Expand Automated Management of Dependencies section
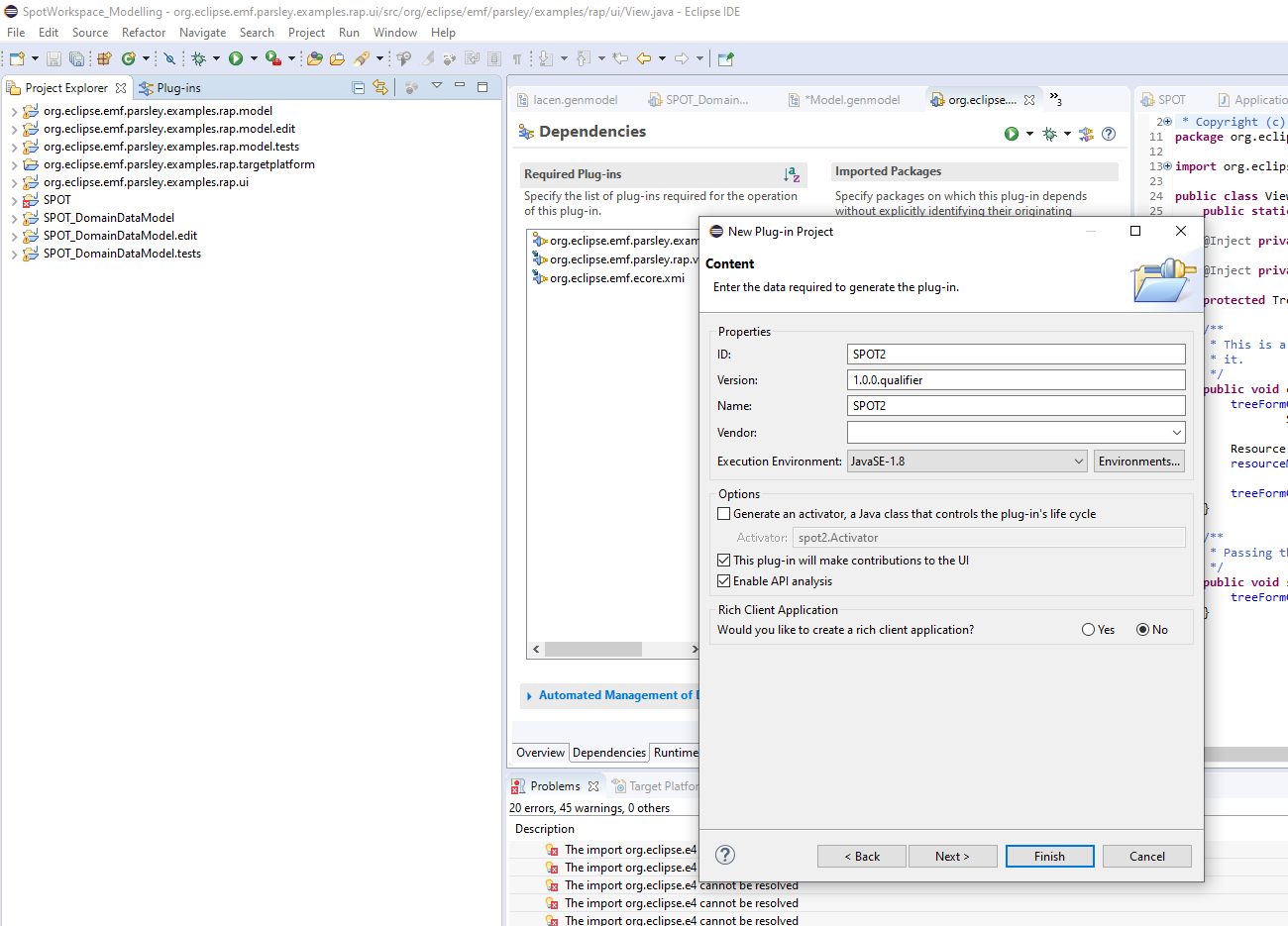This screenshot has height=926, width=1288. click(529, 696)
